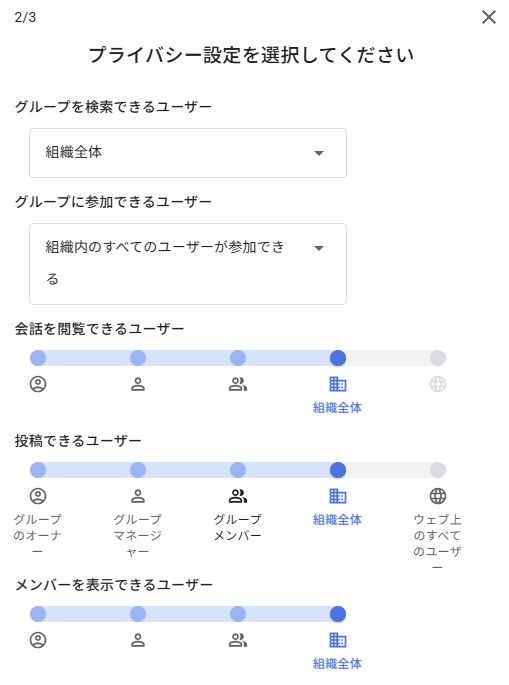
Task: Set 会話を閲覧 slider to first stop
Action: click(x=38, y=358)
